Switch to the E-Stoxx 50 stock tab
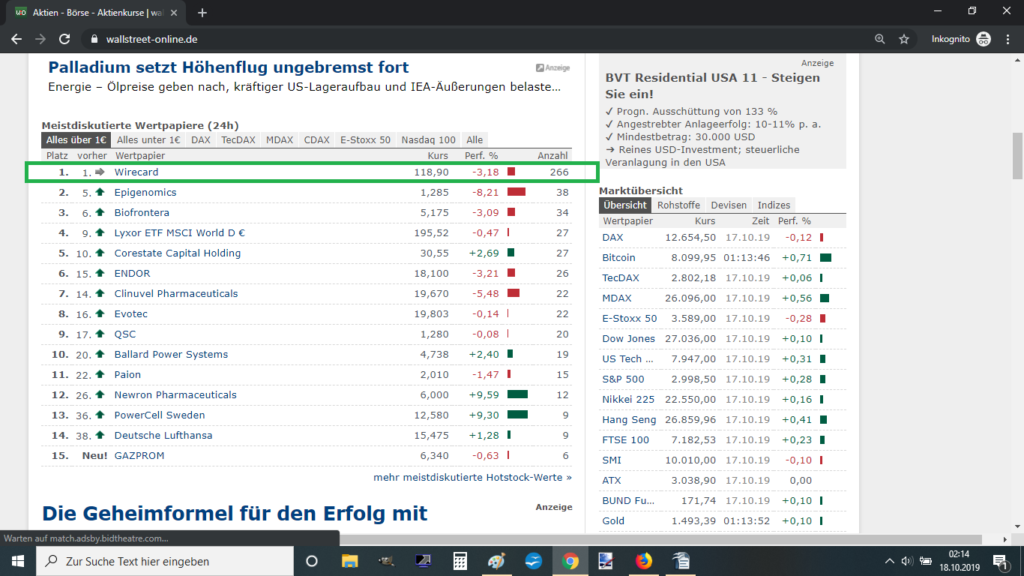The image size is (1024, 576). (x=365, y=140)
